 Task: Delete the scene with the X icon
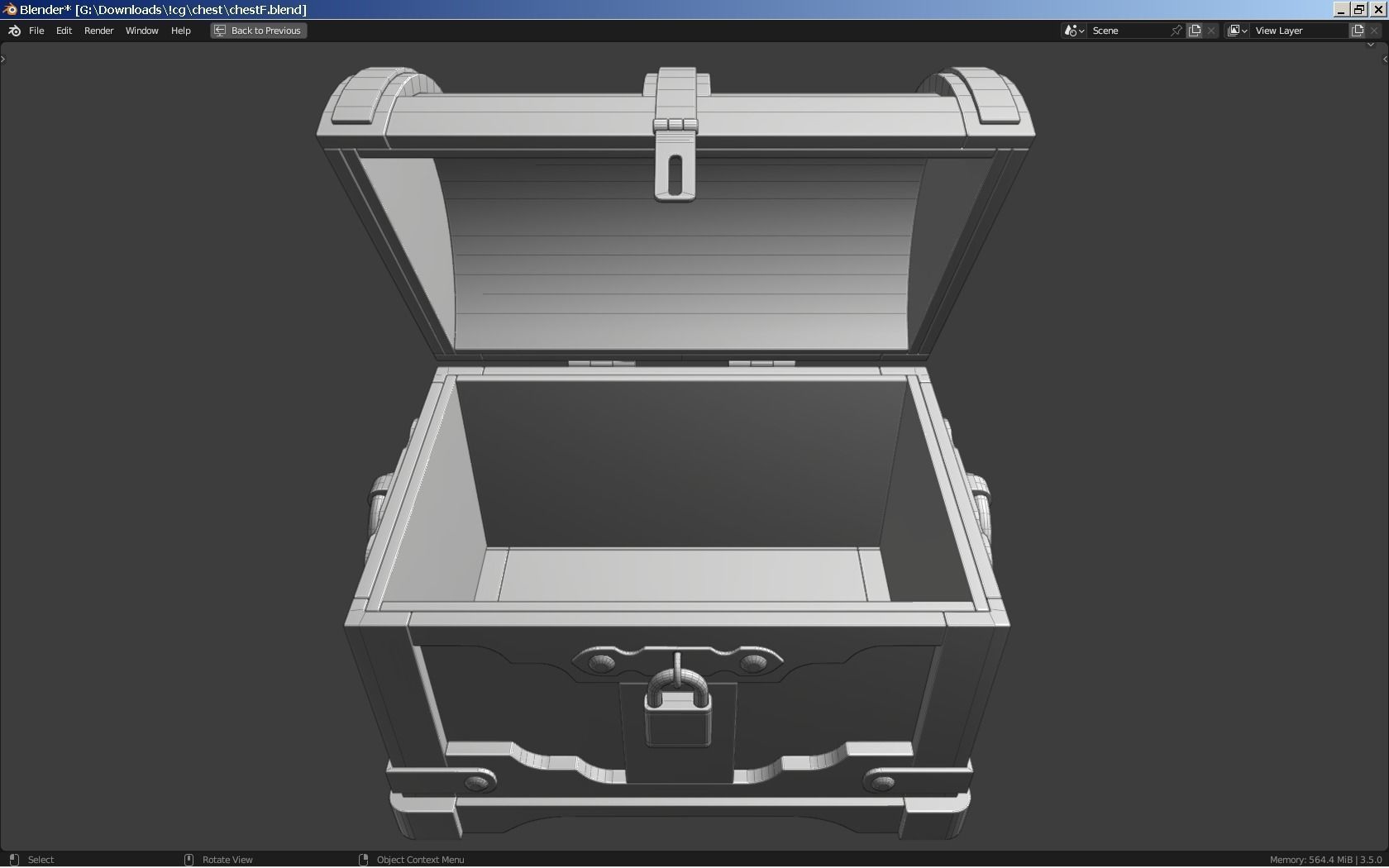pyautogui.click(x=1212, y=31)
